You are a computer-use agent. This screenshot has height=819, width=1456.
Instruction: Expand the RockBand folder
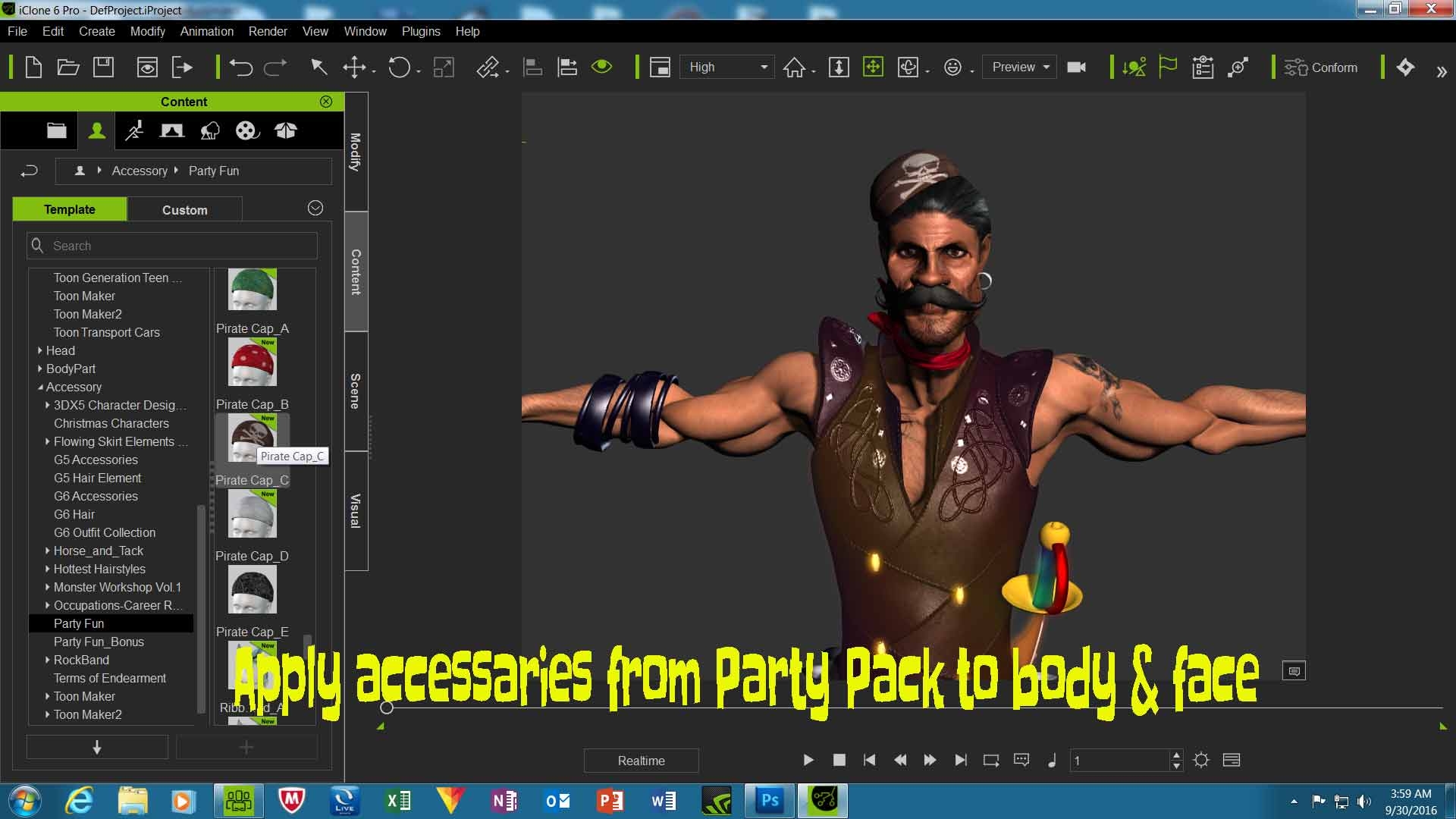click(x=47, y=660)
